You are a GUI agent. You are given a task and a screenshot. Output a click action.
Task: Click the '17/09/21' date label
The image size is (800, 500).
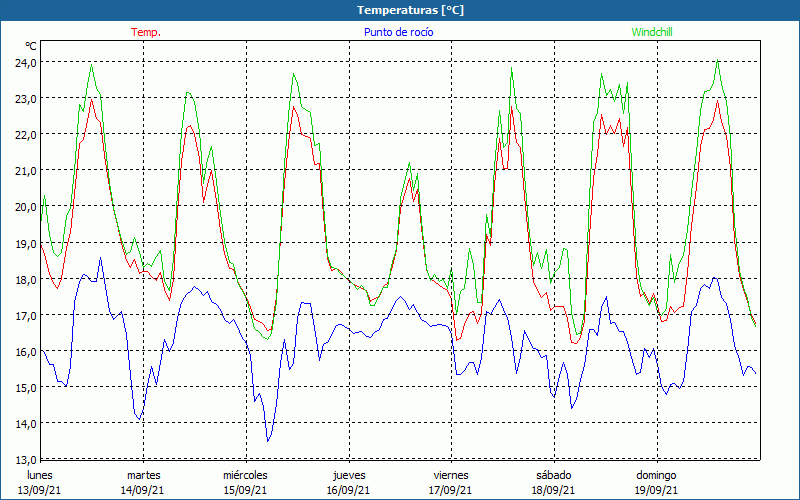click(x=451, y=490)
